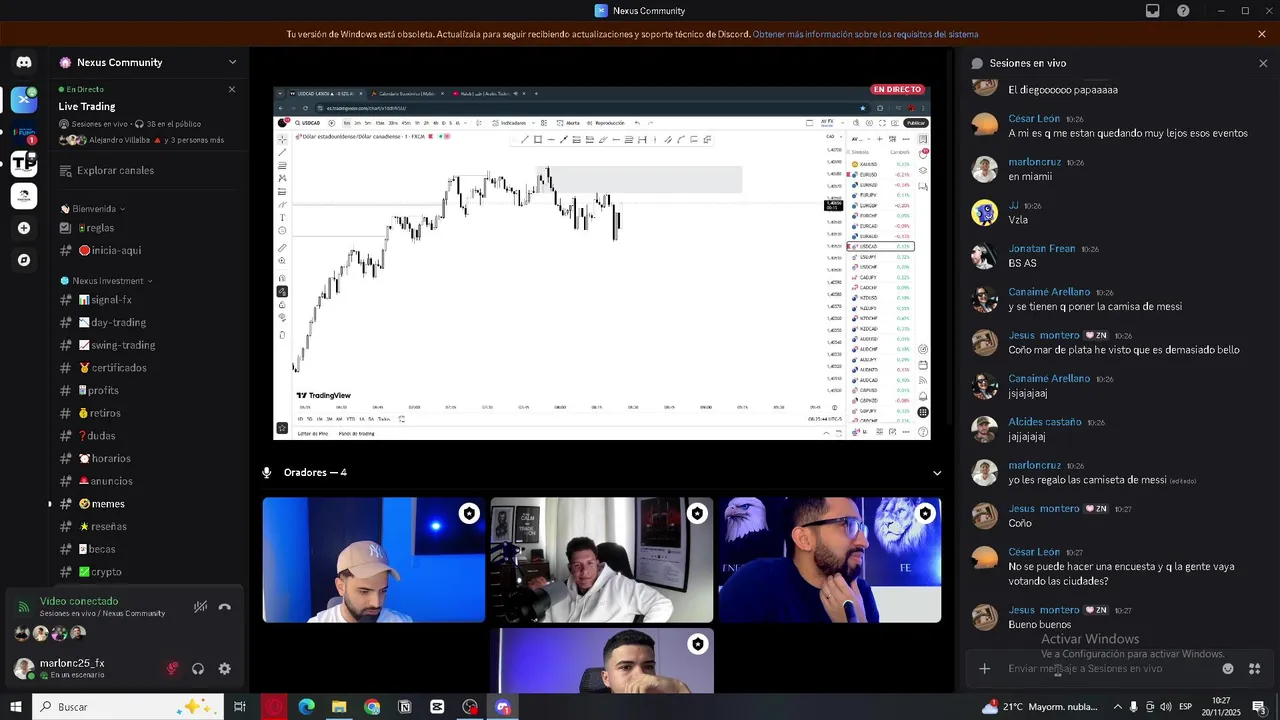1280x720 pixels.
Task: Open the signal-fx channel
Action: [x=150, y=300]
